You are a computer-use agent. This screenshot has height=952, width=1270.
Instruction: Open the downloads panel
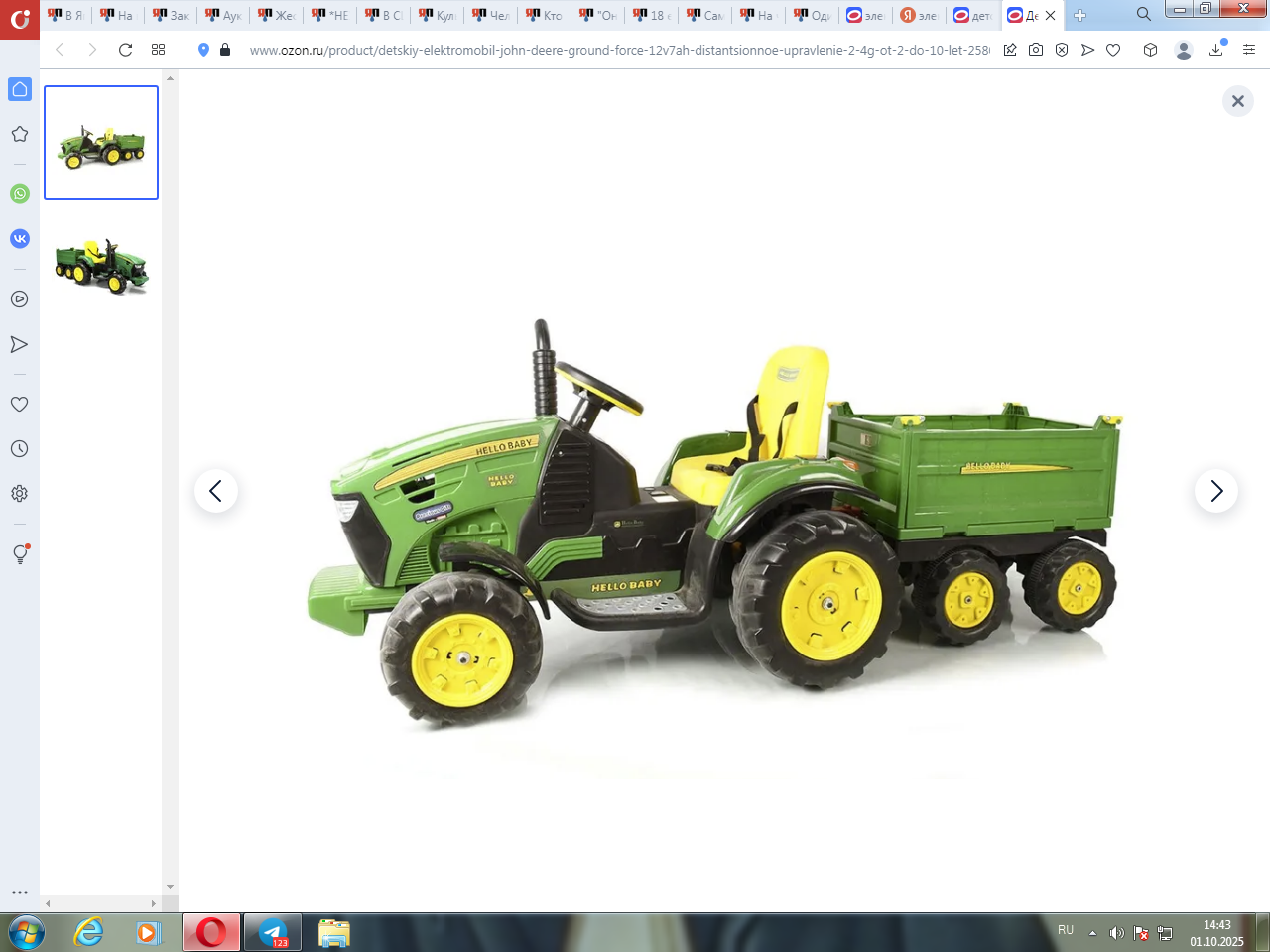1216,50
